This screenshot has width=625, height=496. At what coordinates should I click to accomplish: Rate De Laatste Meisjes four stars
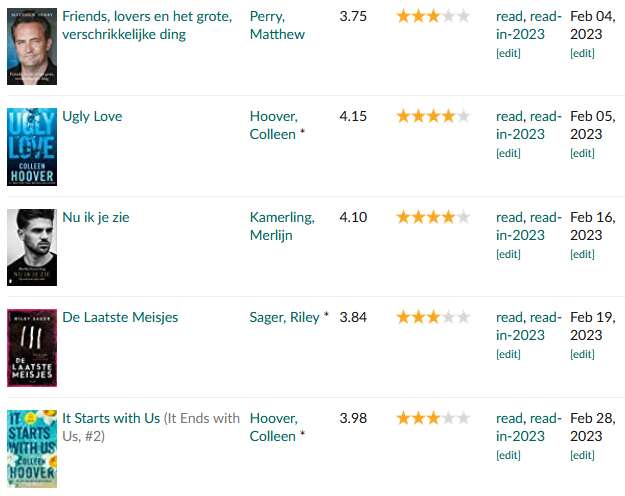point(448,317)
